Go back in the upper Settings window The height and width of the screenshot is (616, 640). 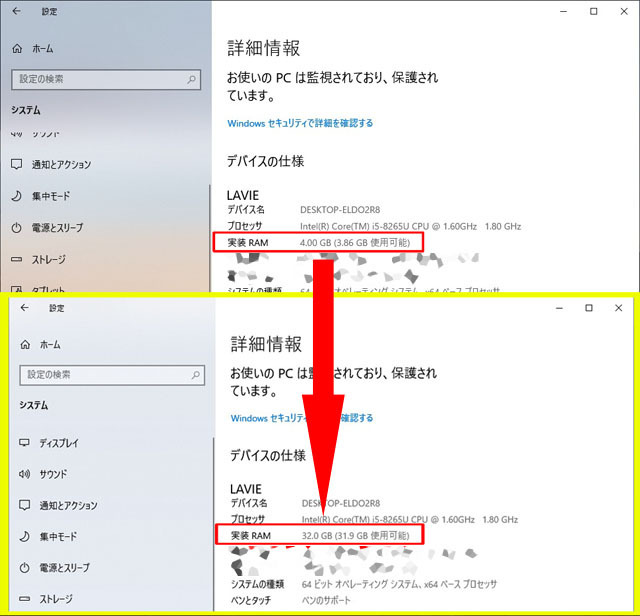tap(16, 11)
